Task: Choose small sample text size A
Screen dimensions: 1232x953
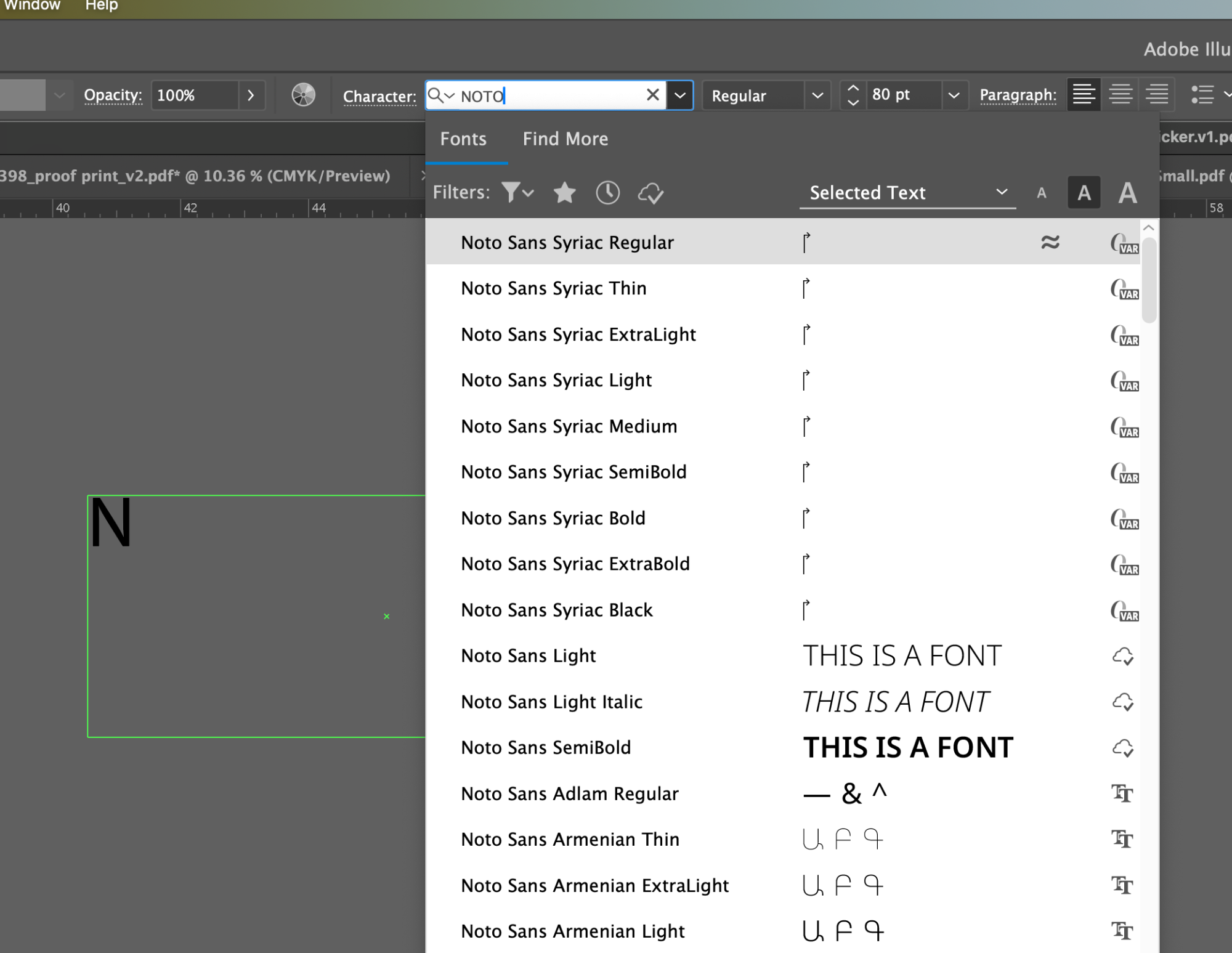Action: [1042, 193]
